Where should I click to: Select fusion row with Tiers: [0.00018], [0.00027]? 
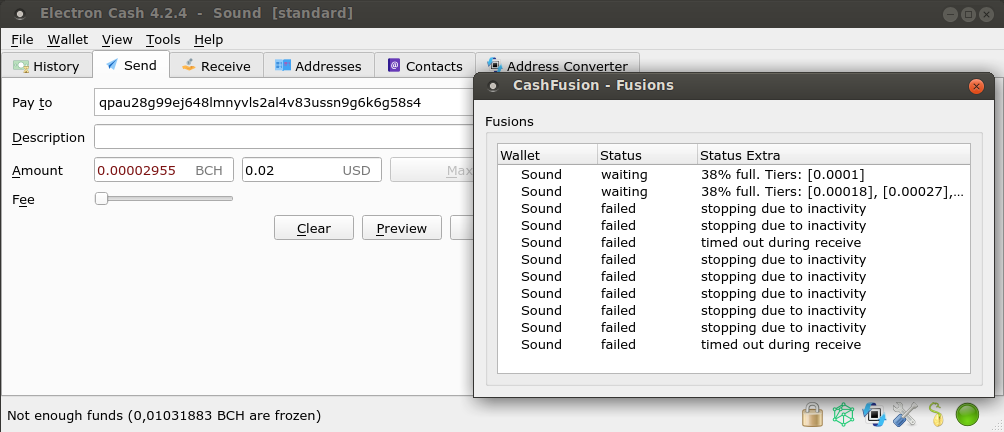click(x=734, y=191)
